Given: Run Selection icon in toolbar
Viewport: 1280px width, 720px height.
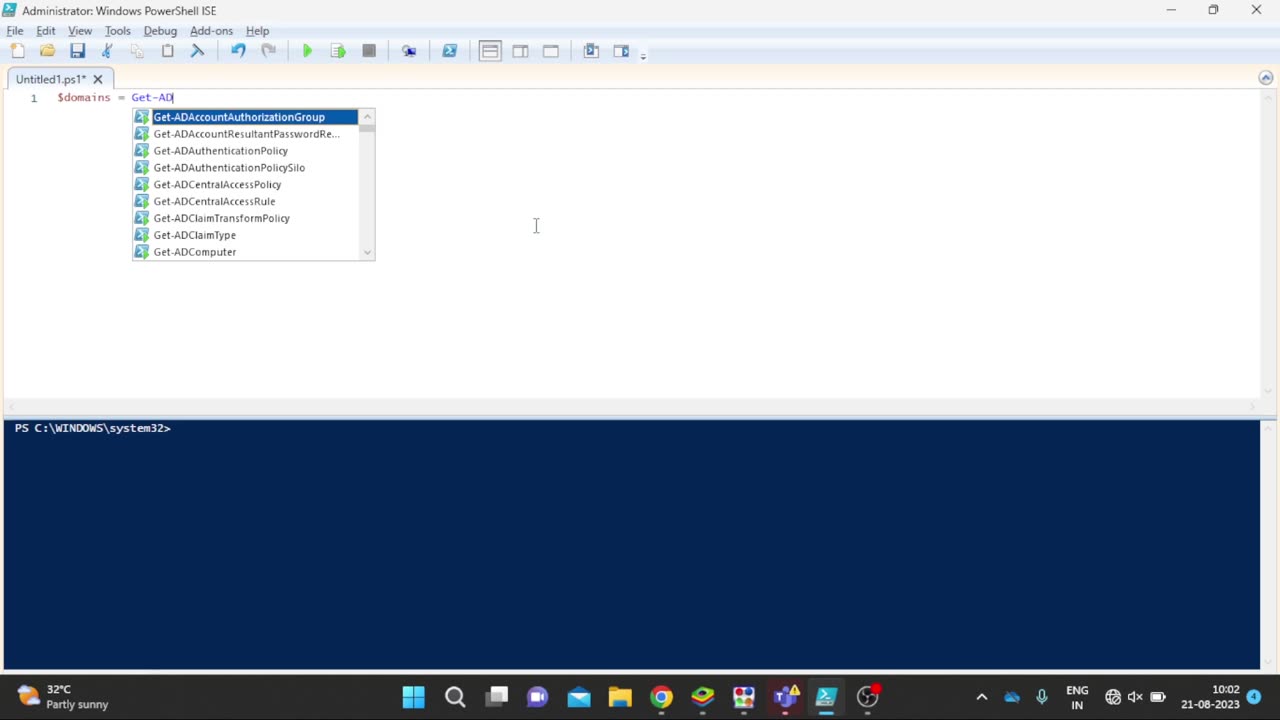Looking at the screenshot, I should click(x=338, y=51).
